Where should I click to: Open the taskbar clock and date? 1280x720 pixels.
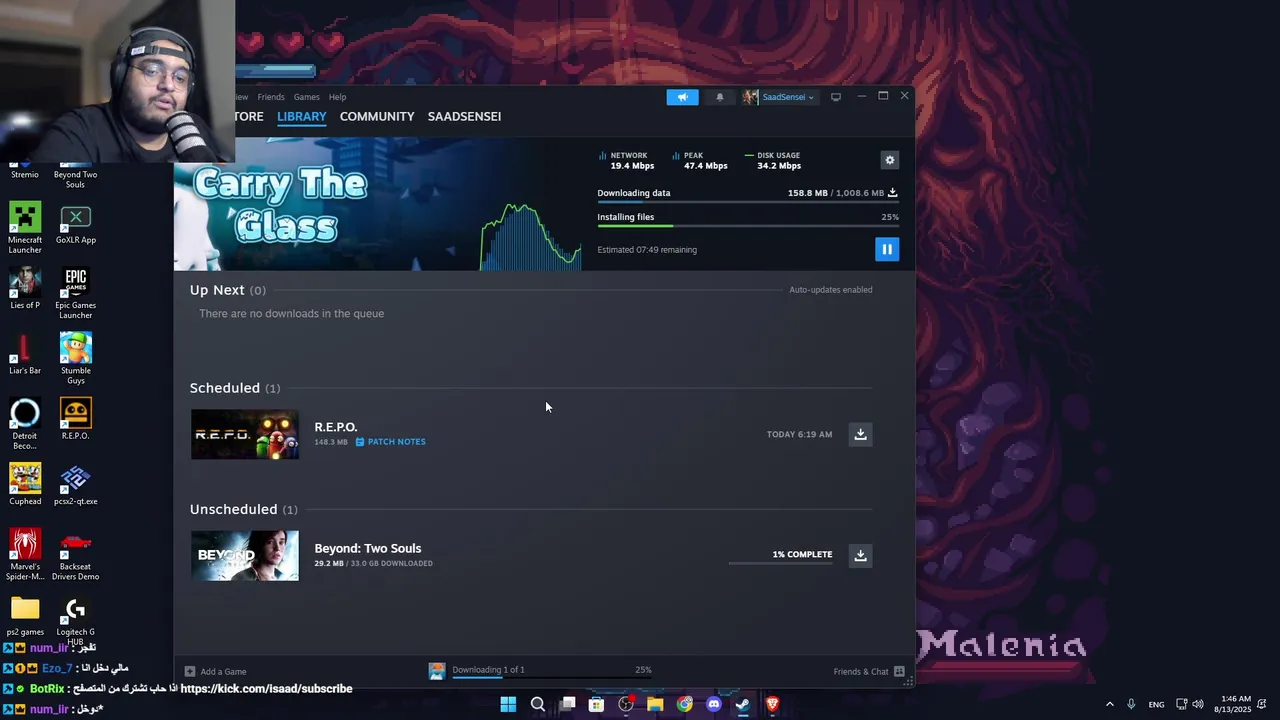1231,704
